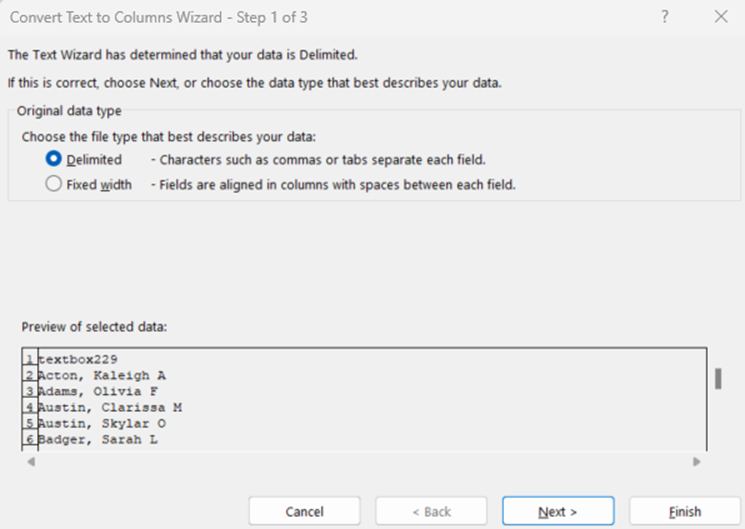This screenshot has width=745, height=529.
Task: Click the Delimited option label text
Action: pyautogui.click(x=94, y=160)
